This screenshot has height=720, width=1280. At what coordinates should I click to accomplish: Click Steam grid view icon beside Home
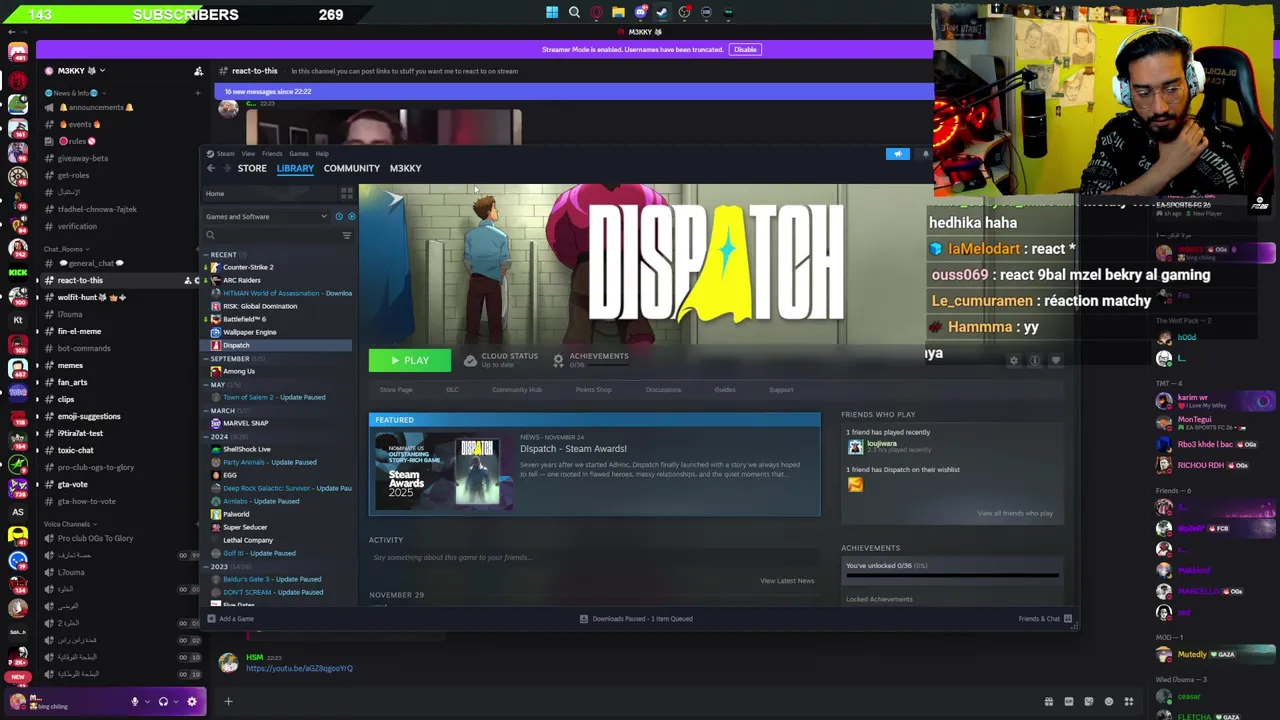pos(346,193)
